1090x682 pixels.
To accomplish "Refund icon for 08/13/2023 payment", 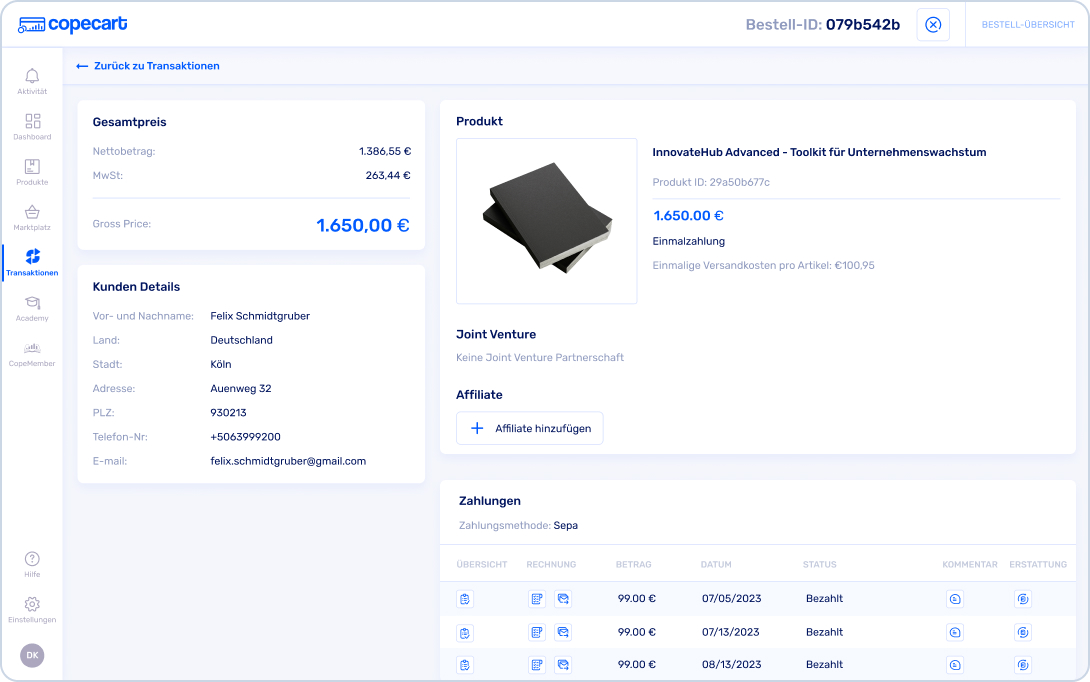I will pos(1023,665).
